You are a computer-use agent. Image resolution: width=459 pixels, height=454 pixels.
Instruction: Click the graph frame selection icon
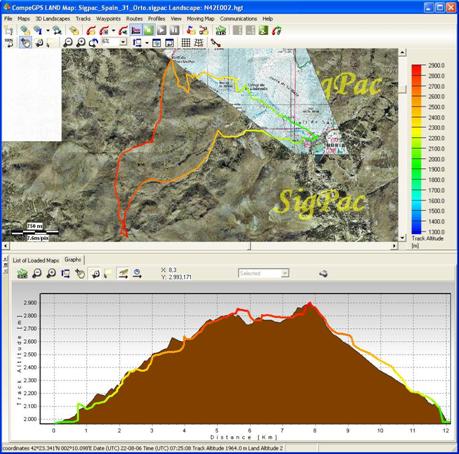(x=65, y=274)
